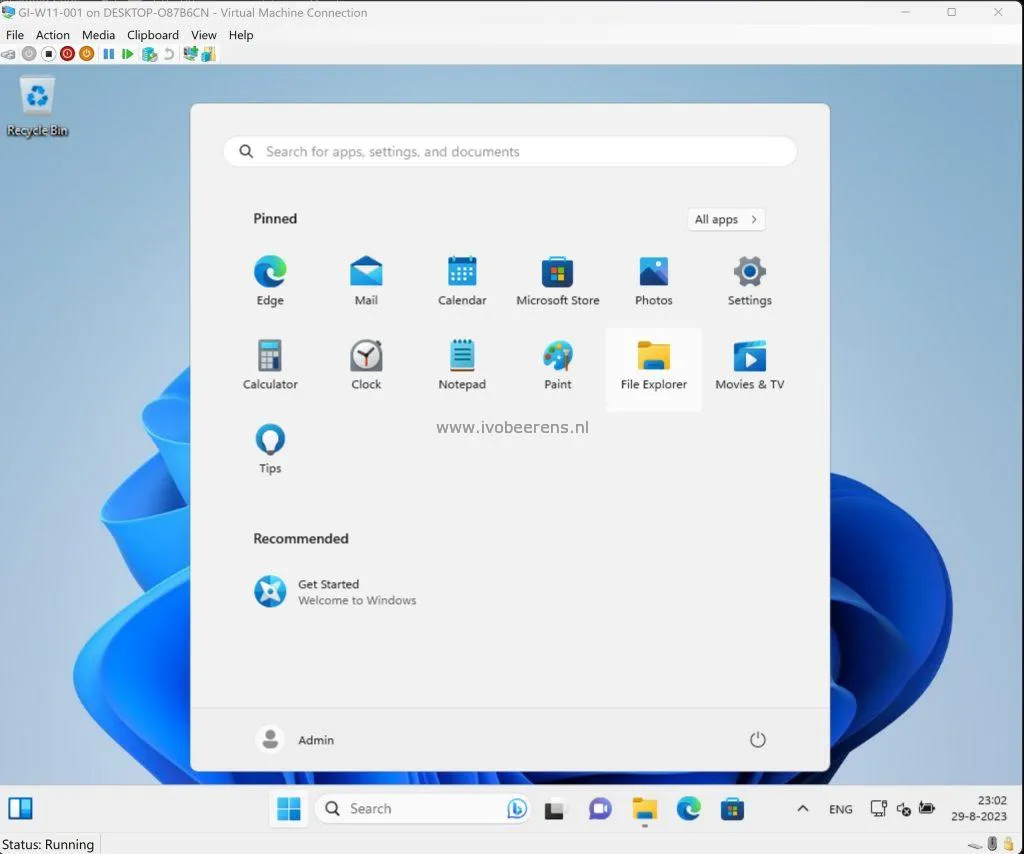Launch Chat from the taskbar
Viewport: 1024px width, 854px height.
600,810
